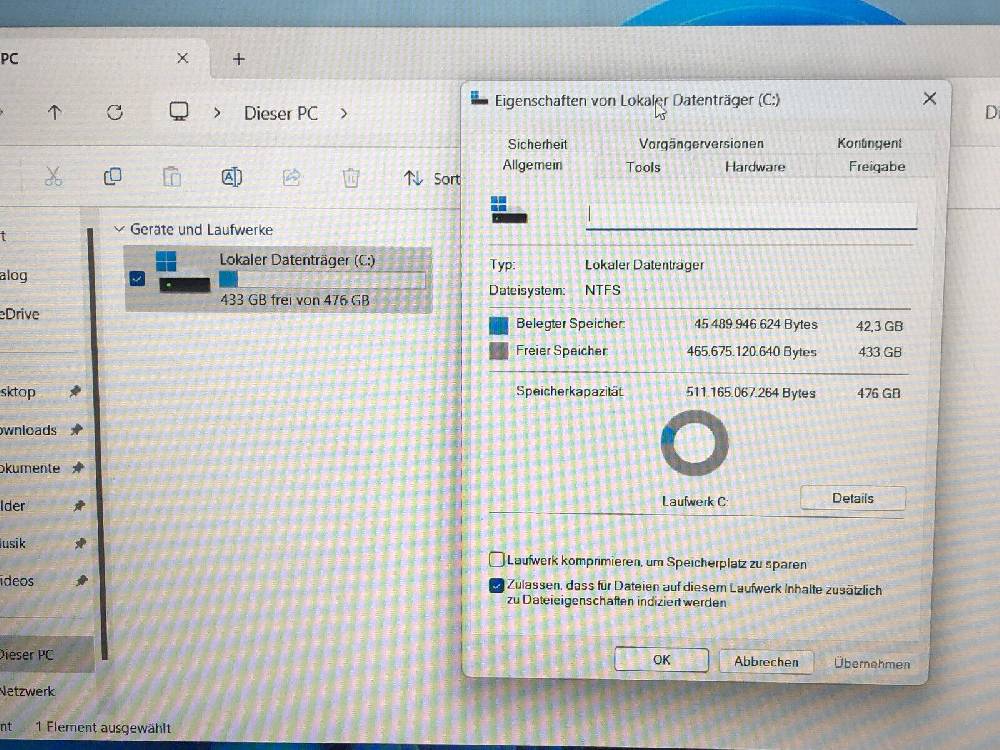Click the Übernehmen button
1000x750 pixels.
coord(872,664)
